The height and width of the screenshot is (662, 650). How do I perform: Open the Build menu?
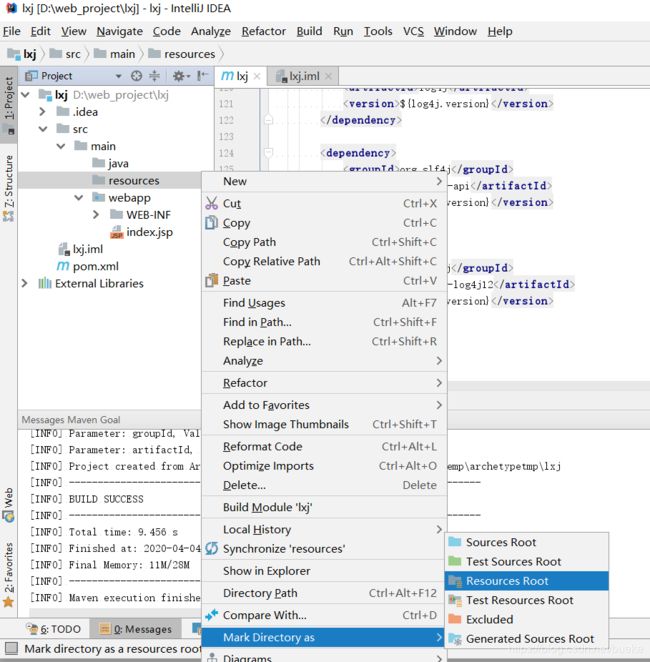pyautogui.click(x=309, y=31)
